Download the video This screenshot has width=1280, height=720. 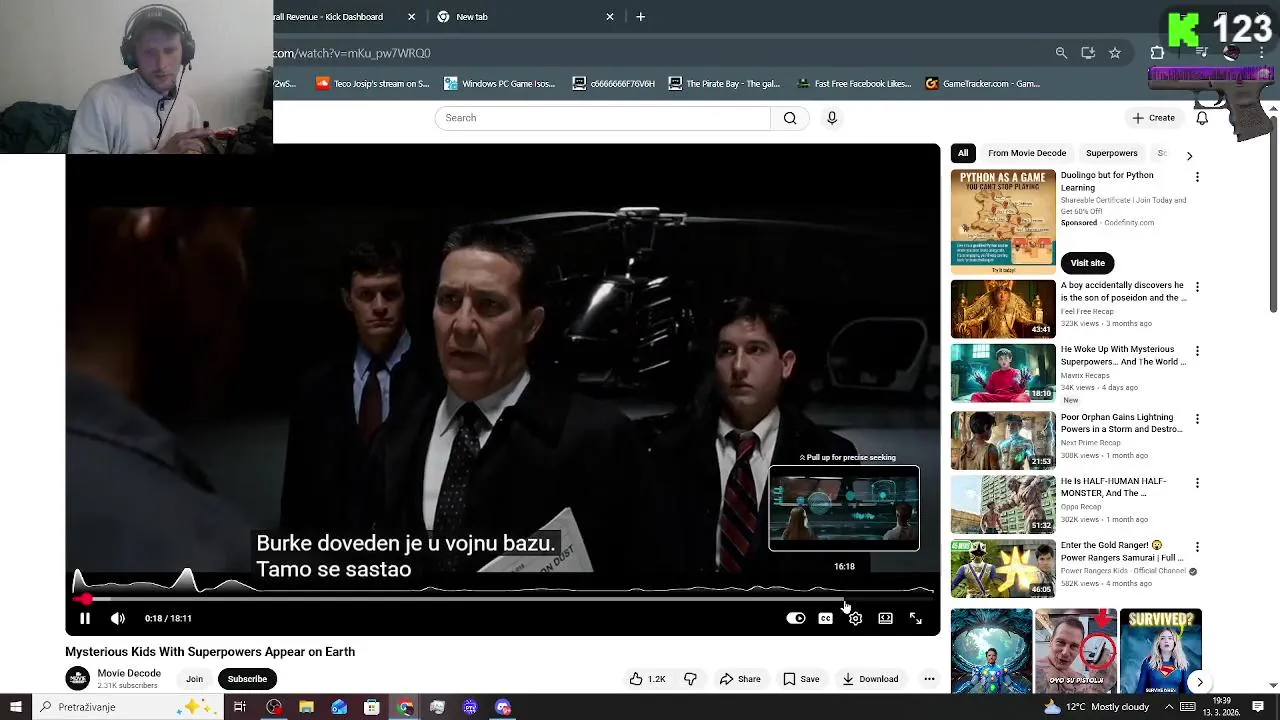[x=871, y=679]
